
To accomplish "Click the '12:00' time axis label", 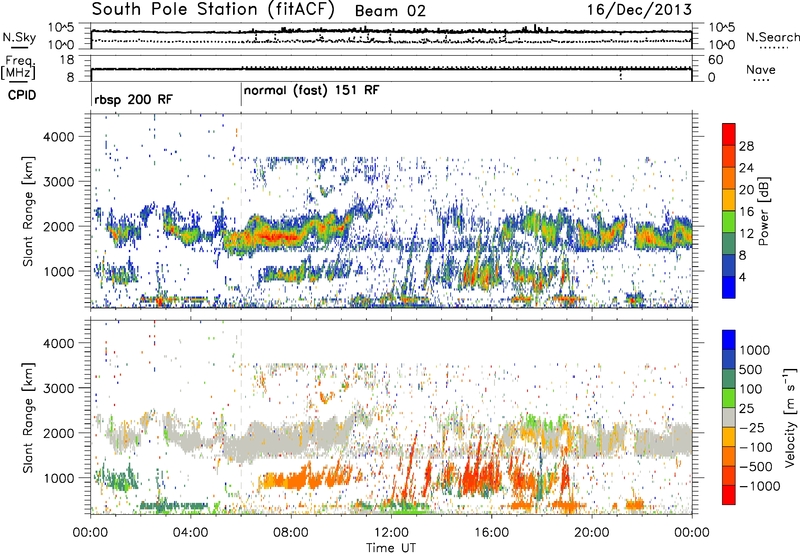I will [x=391, y=533].
